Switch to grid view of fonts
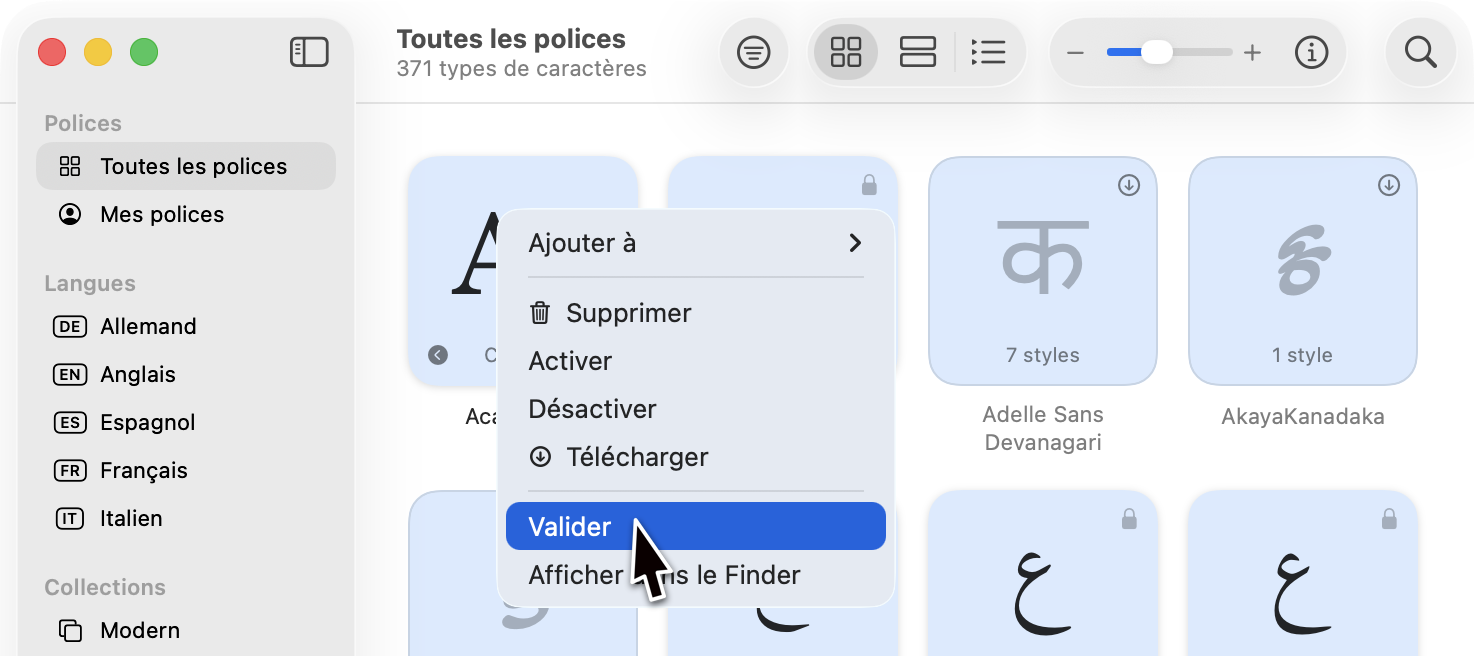 845,52
